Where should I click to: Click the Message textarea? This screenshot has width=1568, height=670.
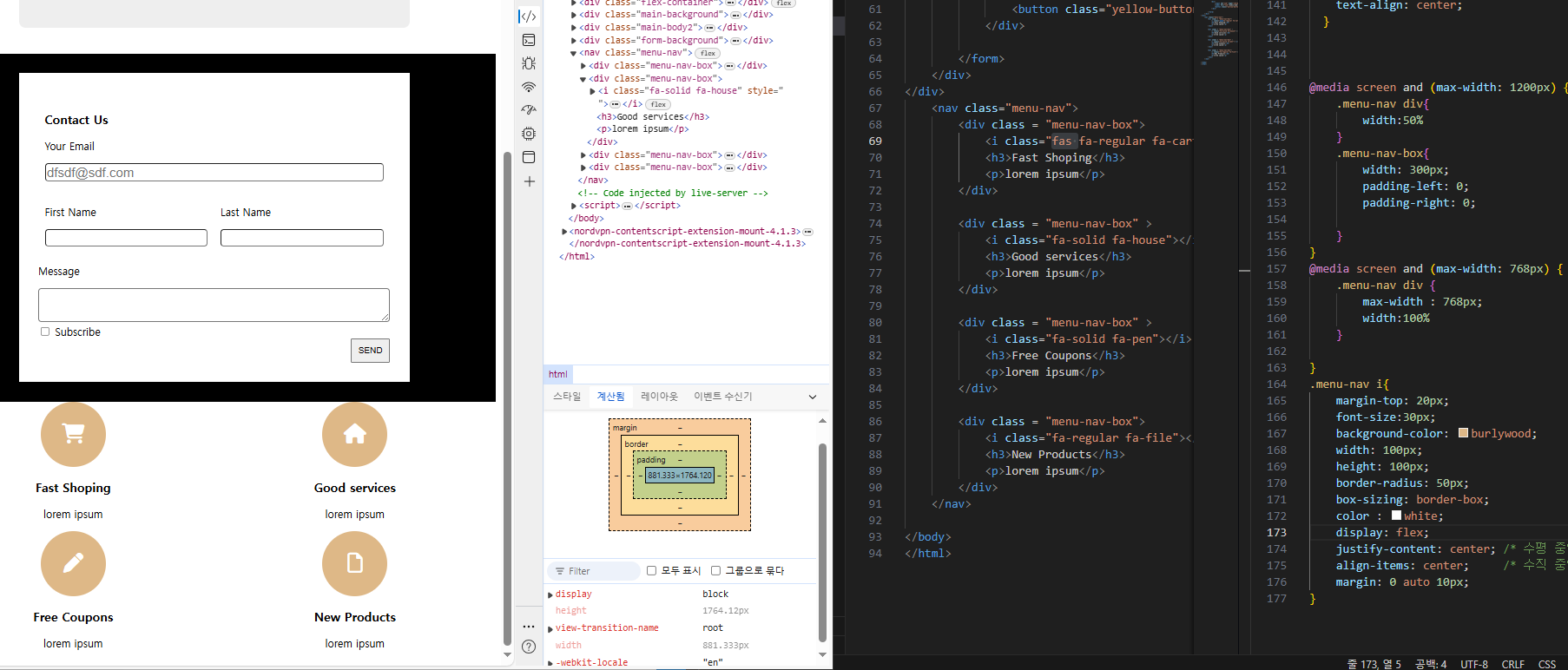point(214,305)
